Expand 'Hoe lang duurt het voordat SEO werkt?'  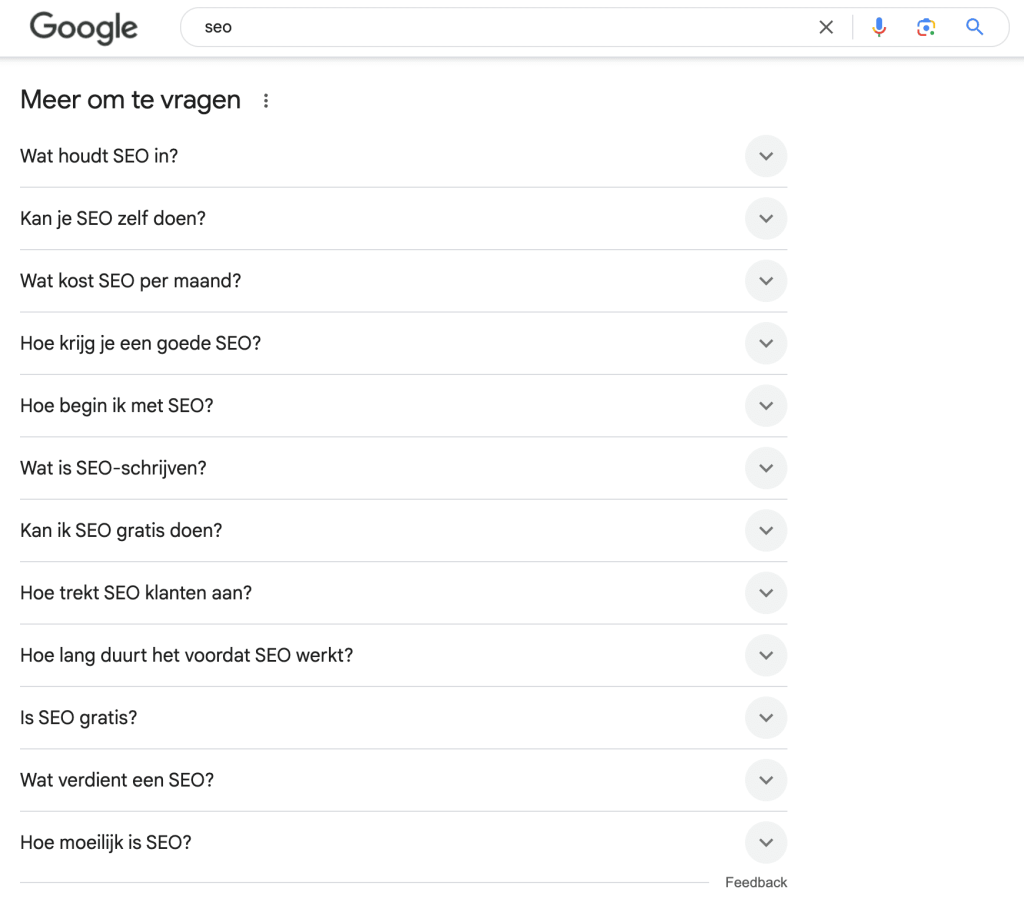765,655
